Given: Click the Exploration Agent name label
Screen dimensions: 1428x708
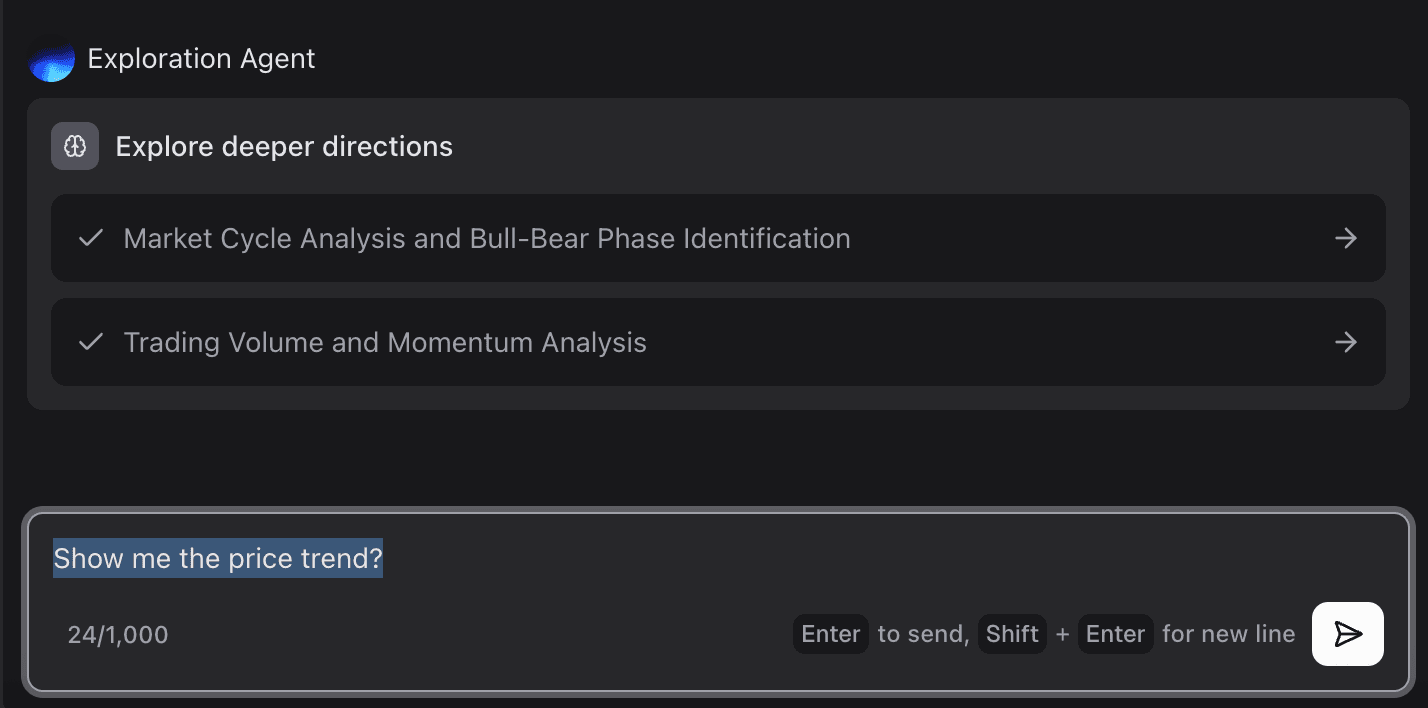Looking at the screenshot, I should coord(201,59).
